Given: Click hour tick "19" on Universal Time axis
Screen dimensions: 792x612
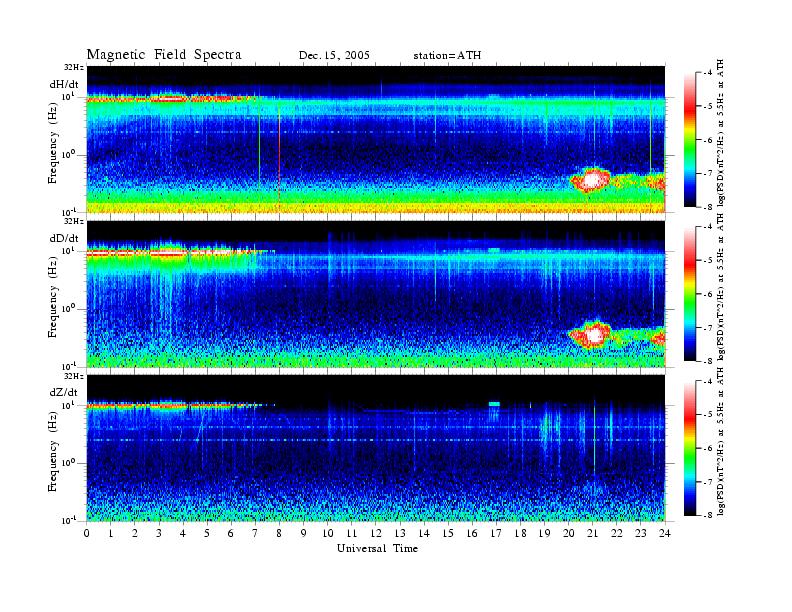Looking at the screenshot, I should (544, 534).
